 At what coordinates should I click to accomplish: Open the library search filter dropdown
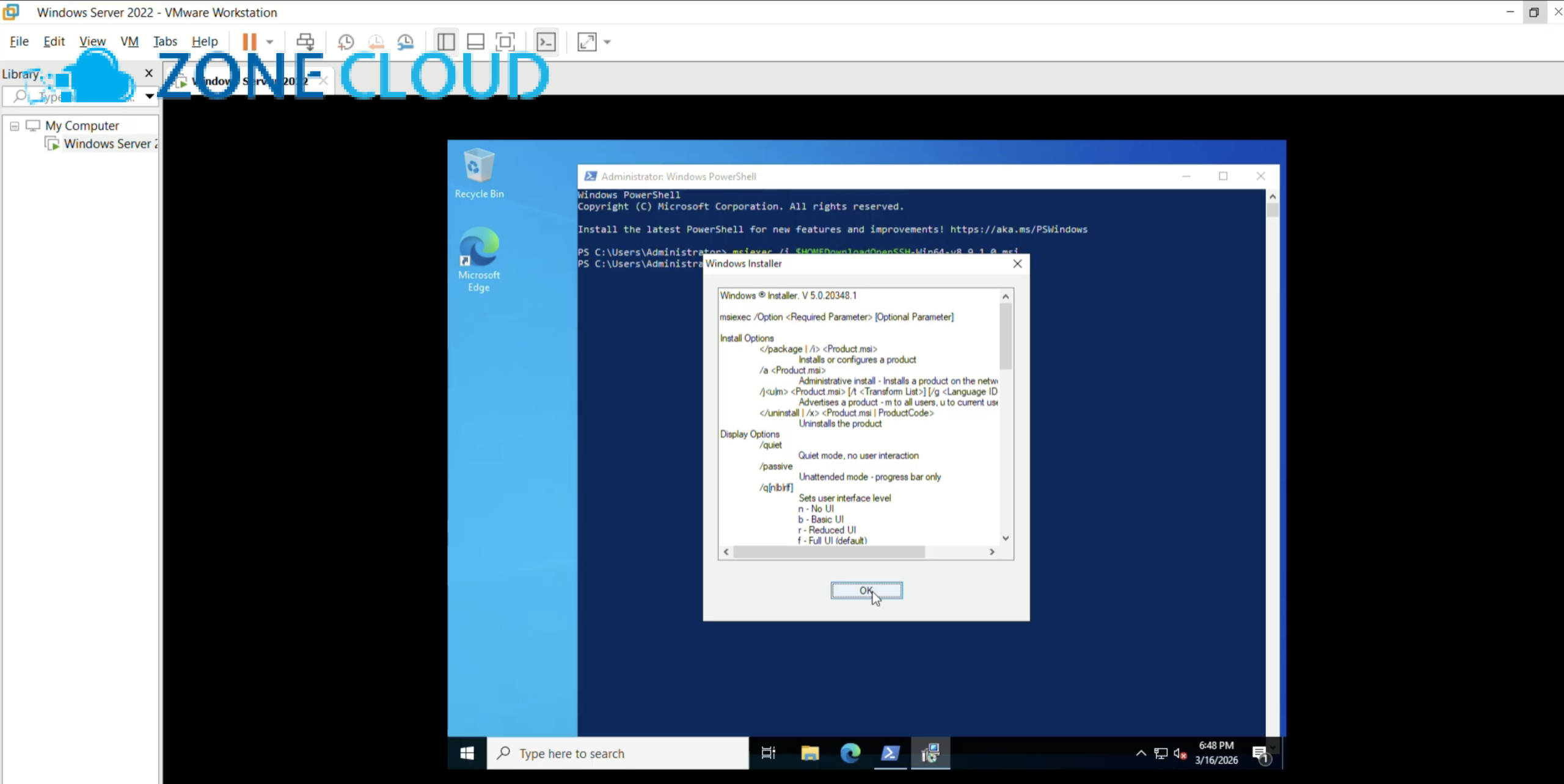pyautogui.click(x=149, y=96)
